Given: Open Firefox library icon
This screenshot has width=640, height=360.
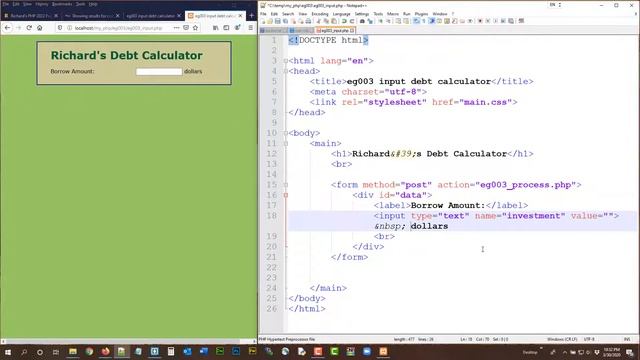Looking at the screenshot, I should point(216,28).
